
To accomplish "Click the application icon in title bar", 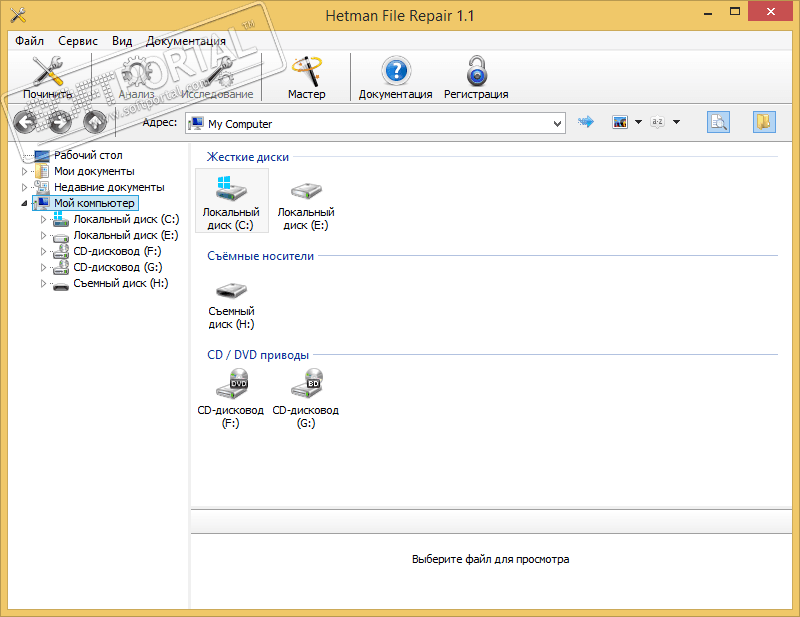I will tap(18, 15).
